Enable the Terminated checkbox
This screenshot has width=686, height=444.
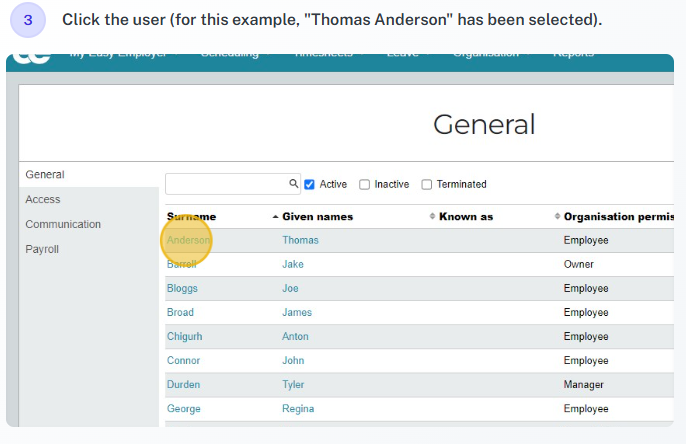tap(427, 185)
